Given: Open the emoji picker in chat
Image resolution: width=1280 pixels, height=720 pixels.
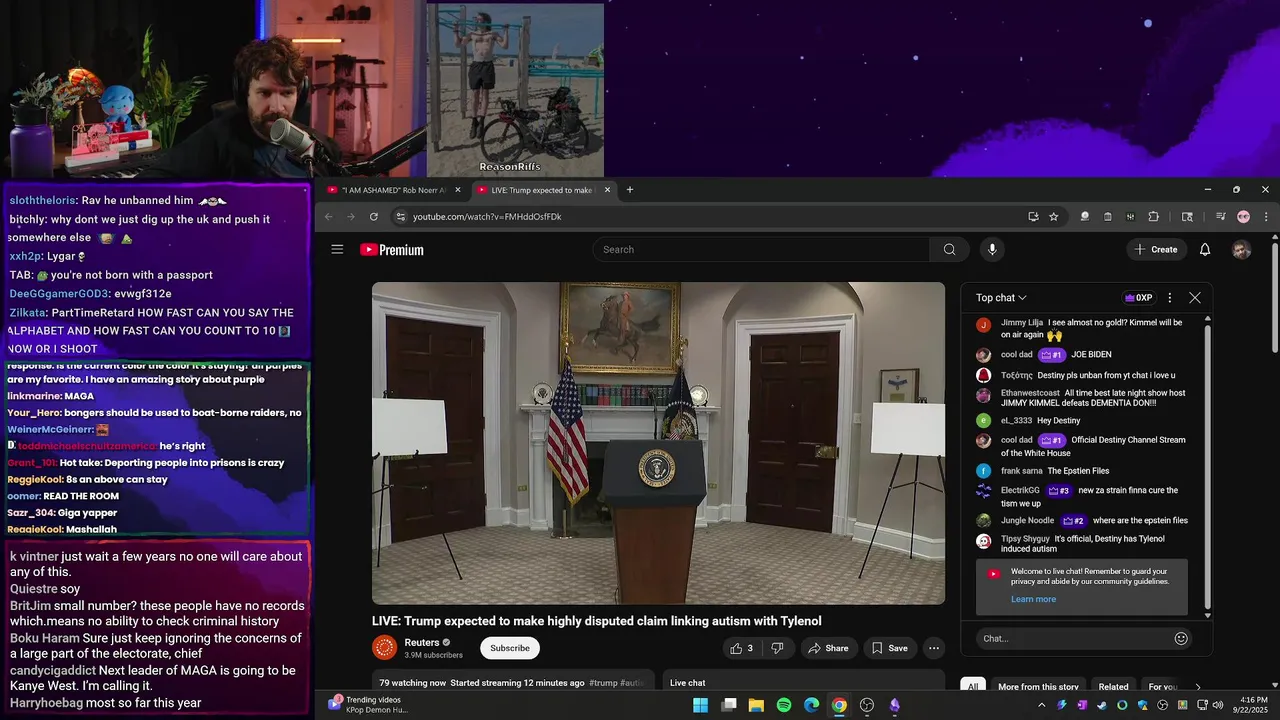Looking at the screenshot, I should [x=1181, y=638].
